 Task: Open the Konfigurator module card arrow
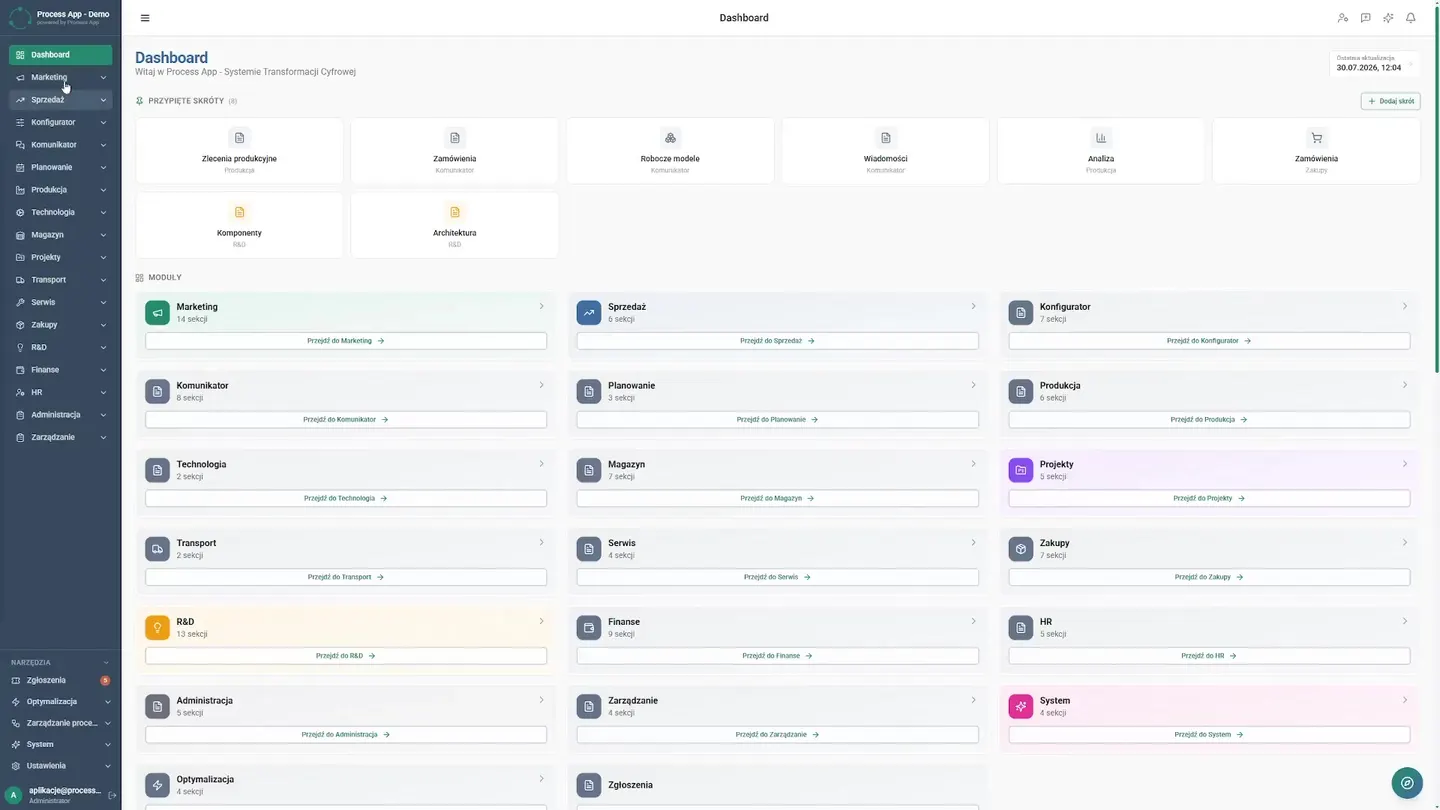pyautogui.click(x=1404, y=306)
